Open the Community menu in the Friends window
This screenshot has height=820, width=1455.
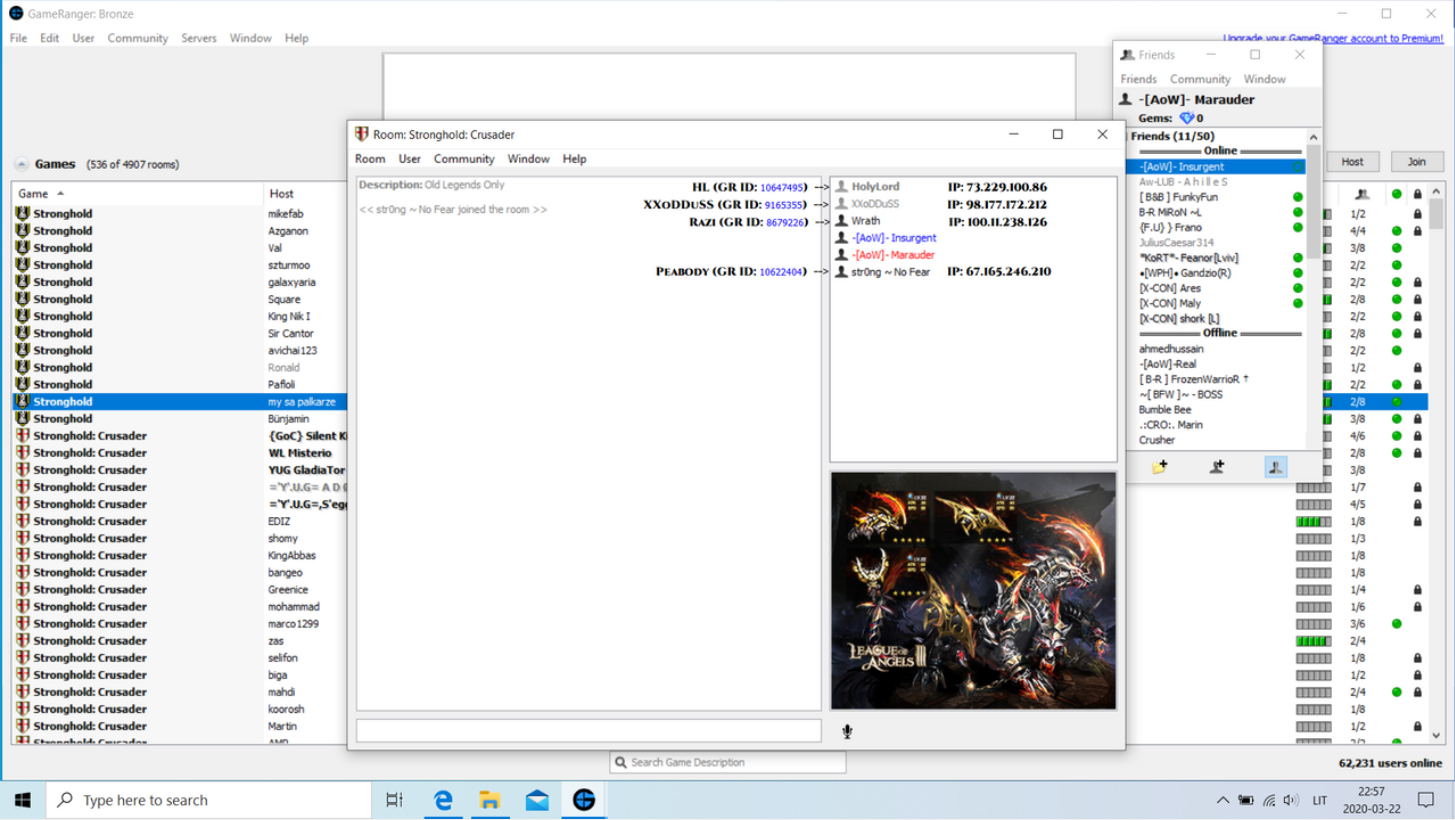(x=1200, y=79)
